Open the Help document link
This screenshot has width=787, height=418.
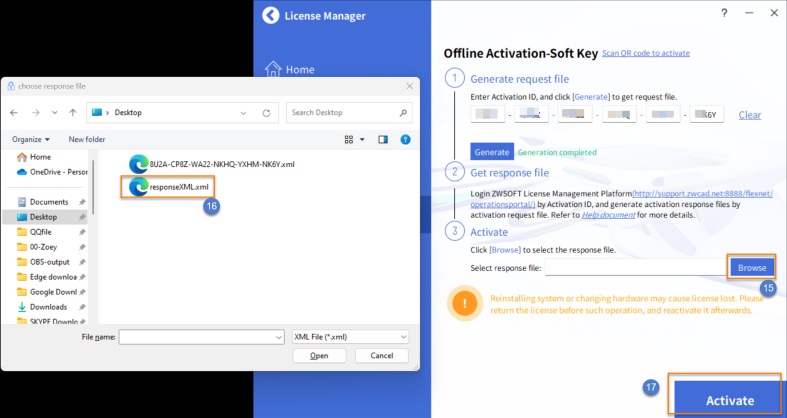click(x=608, y=215)
